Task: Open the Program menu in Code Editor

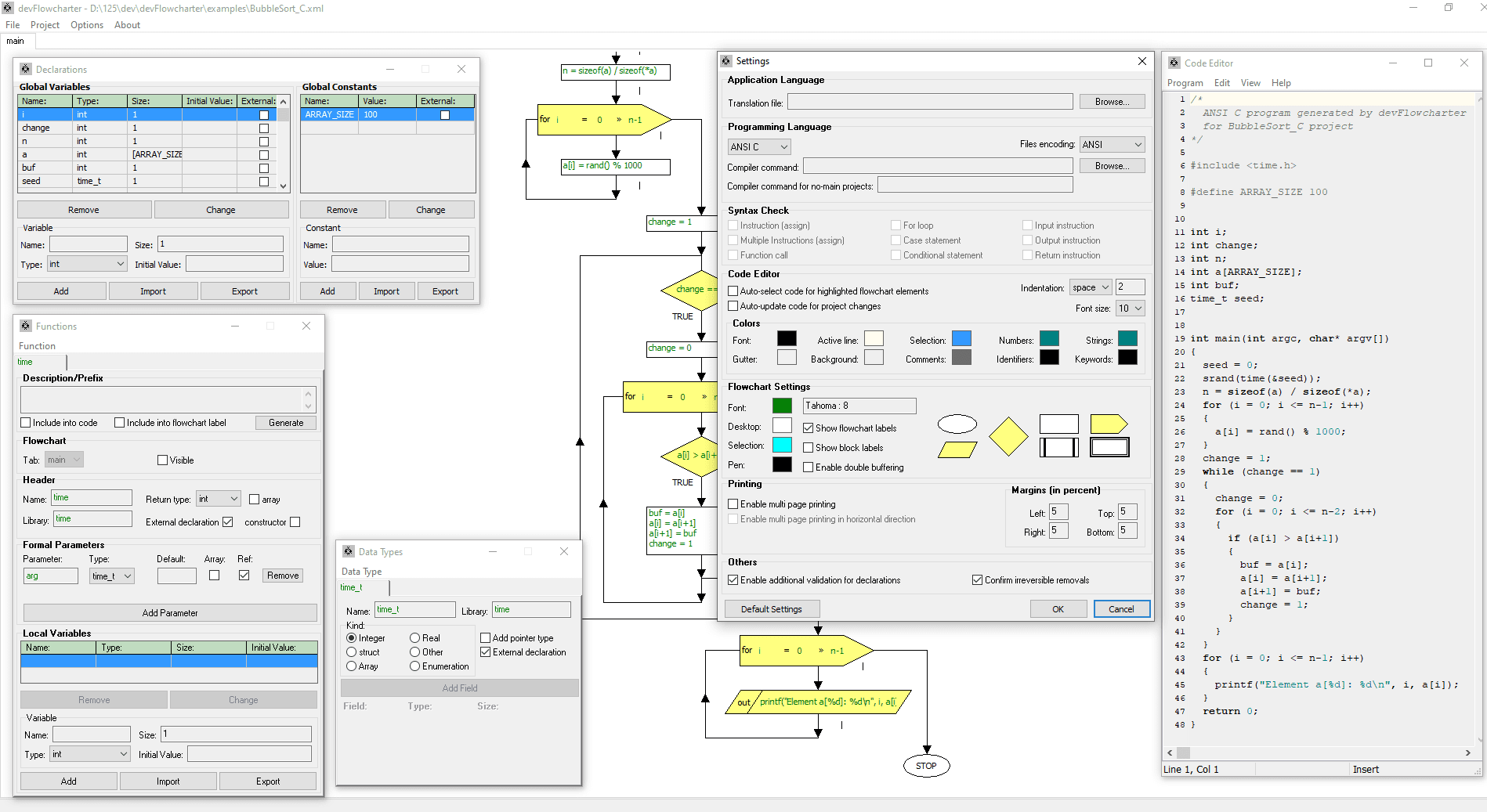Action: pos(1185,83)
